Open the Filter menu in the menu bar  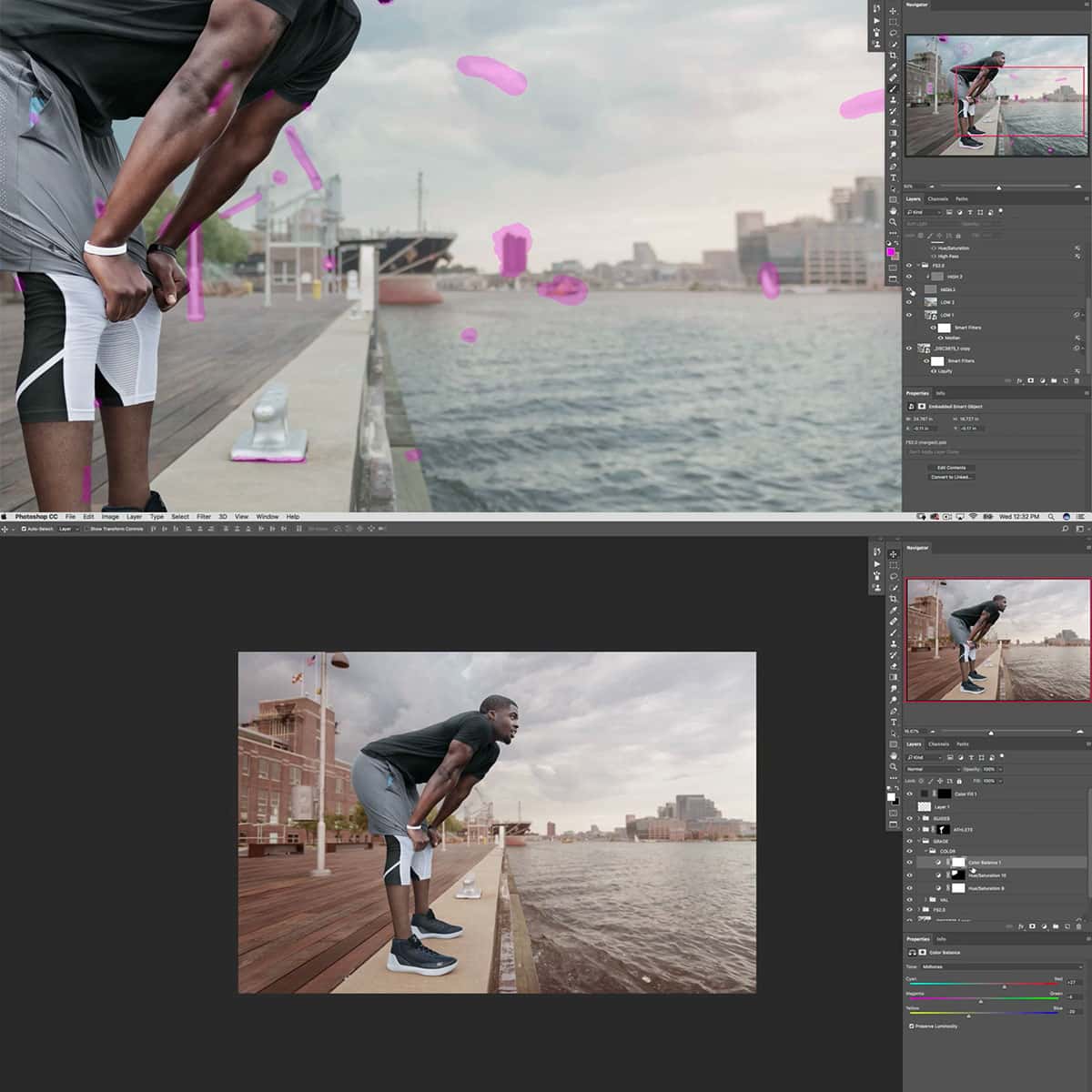coord(204,516)
